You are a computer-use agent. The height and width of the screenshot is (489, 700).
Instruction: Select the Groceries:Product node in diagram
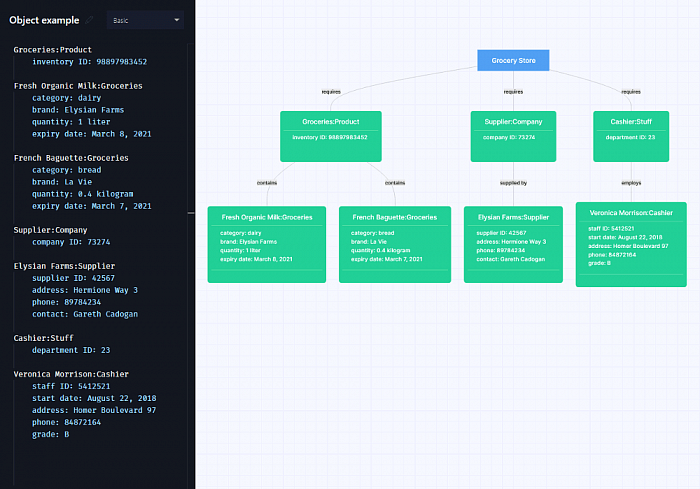pyautogui.click(x=331, y=136)
